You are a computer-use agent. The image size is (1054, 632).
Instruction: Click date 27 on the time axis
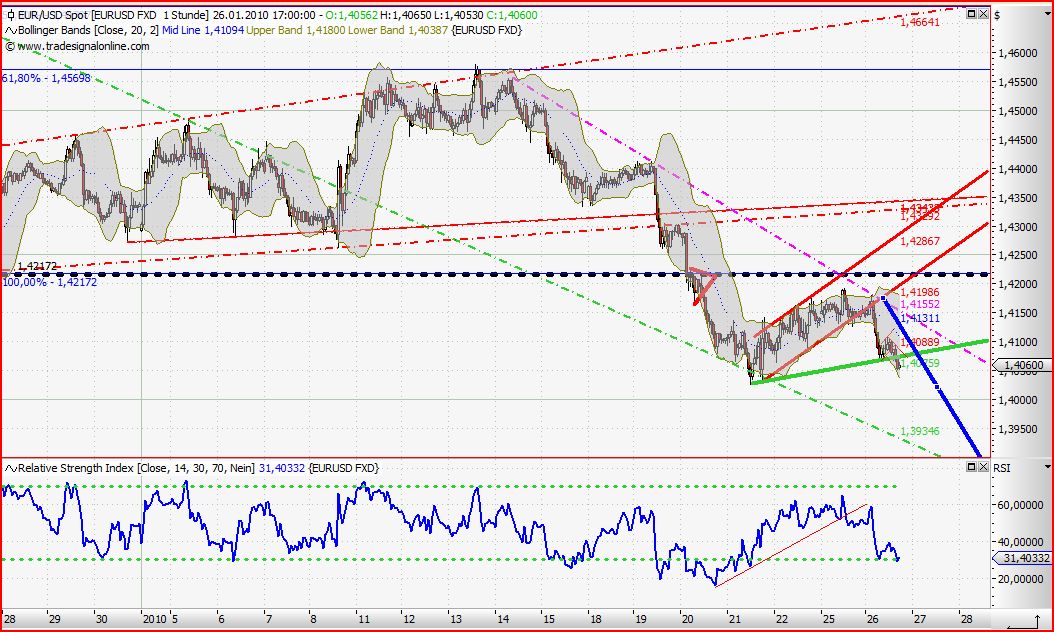[918, 619]
